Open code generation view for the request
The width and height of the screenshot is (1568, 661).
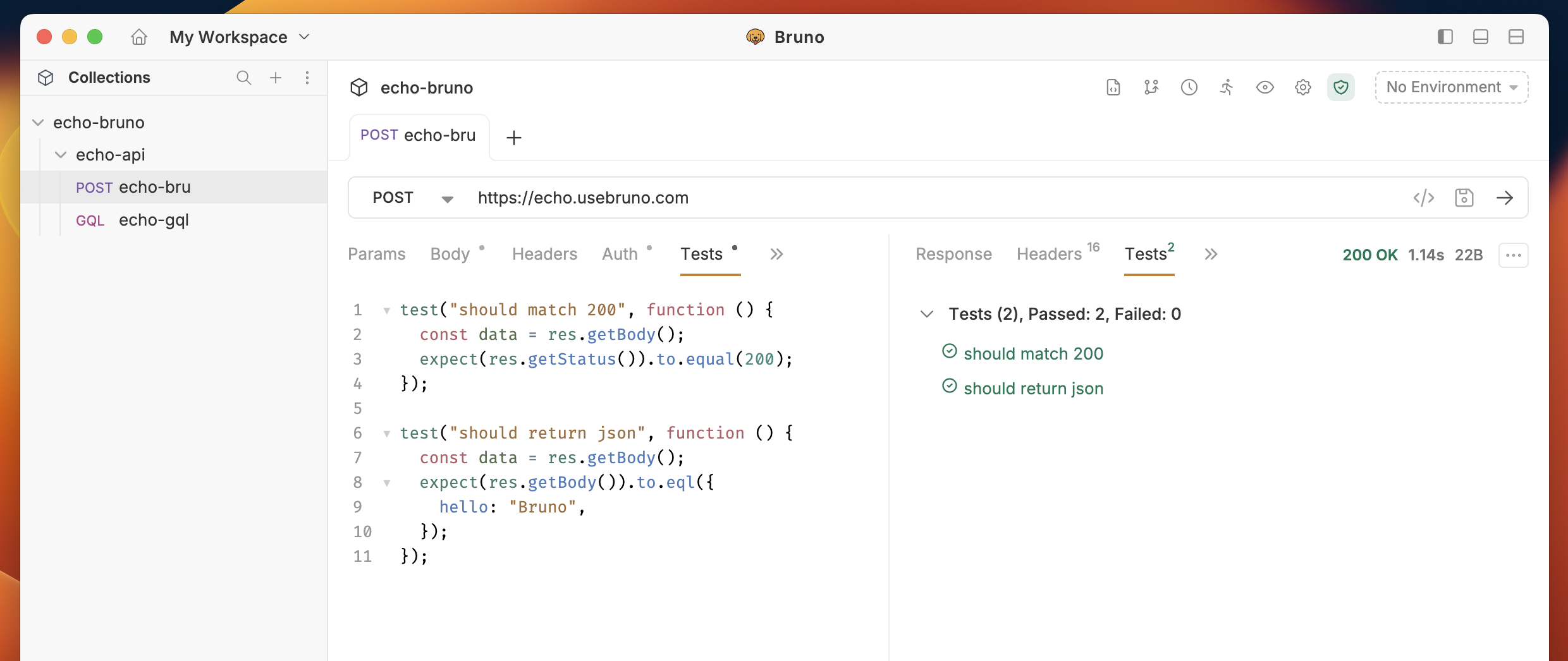[1424, 197]
